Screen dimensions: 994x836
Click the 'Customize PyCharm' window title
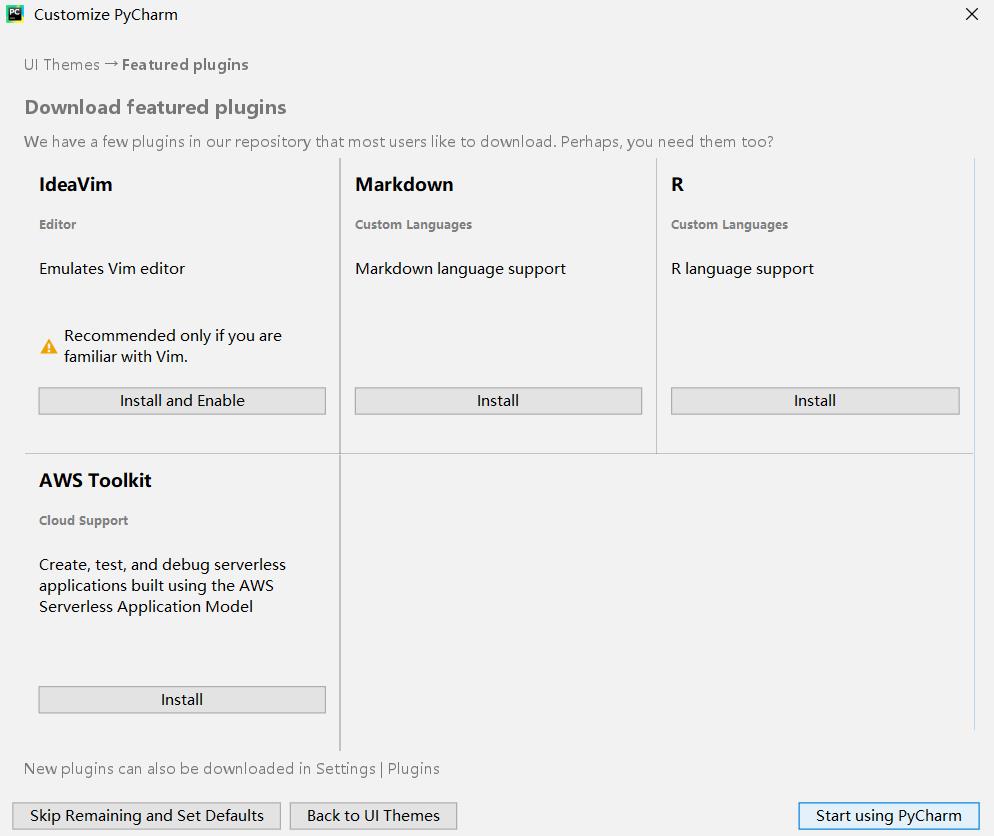pos(106,15)
